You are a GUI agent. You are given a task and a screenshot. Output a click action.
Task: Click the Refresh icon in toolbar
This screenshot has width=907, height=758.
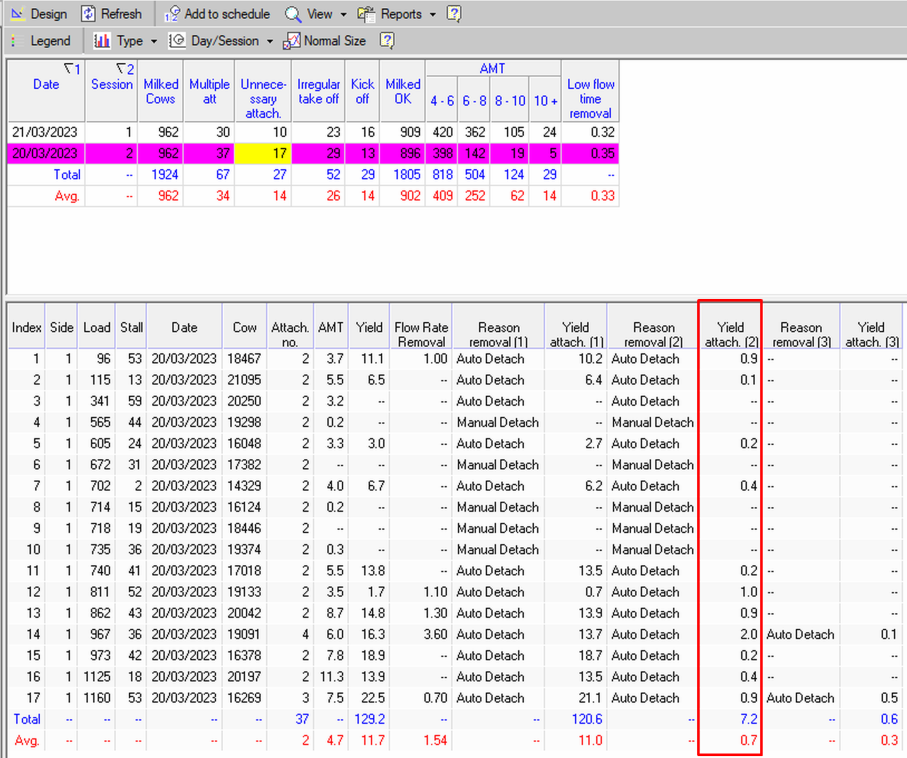[88, 14]
